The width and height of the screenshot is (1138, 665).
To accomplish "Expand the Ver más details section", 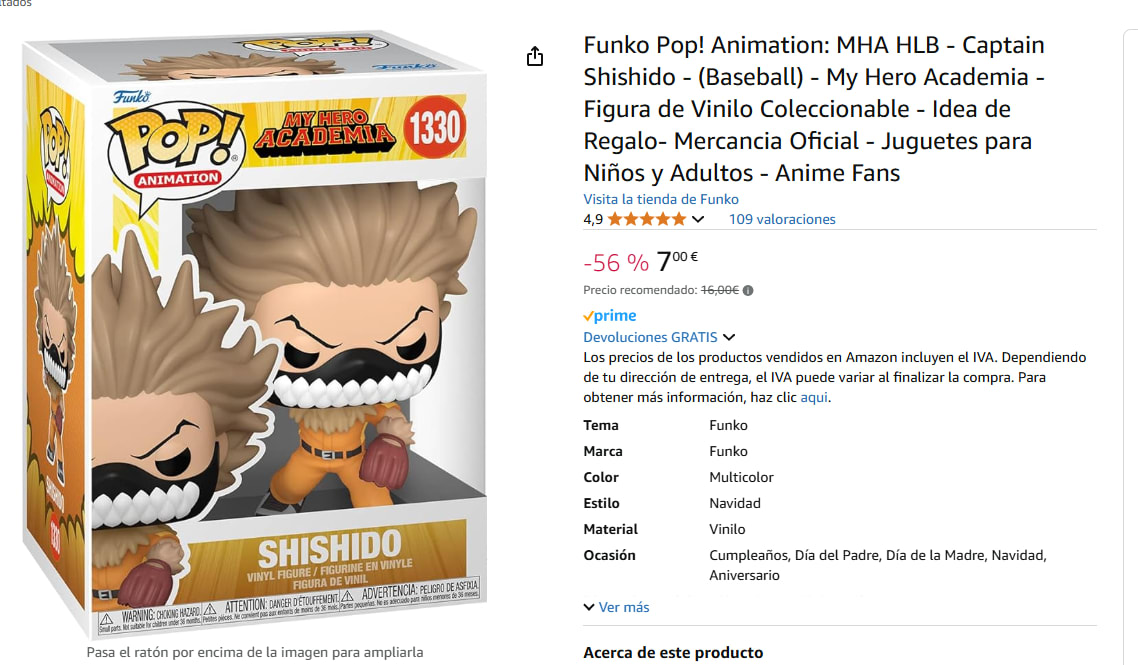I will click(x=616, y=607).
